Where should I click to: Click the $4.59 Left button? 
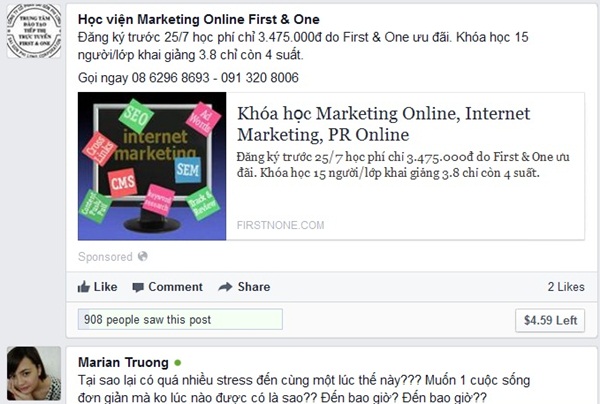coord(550,320)
